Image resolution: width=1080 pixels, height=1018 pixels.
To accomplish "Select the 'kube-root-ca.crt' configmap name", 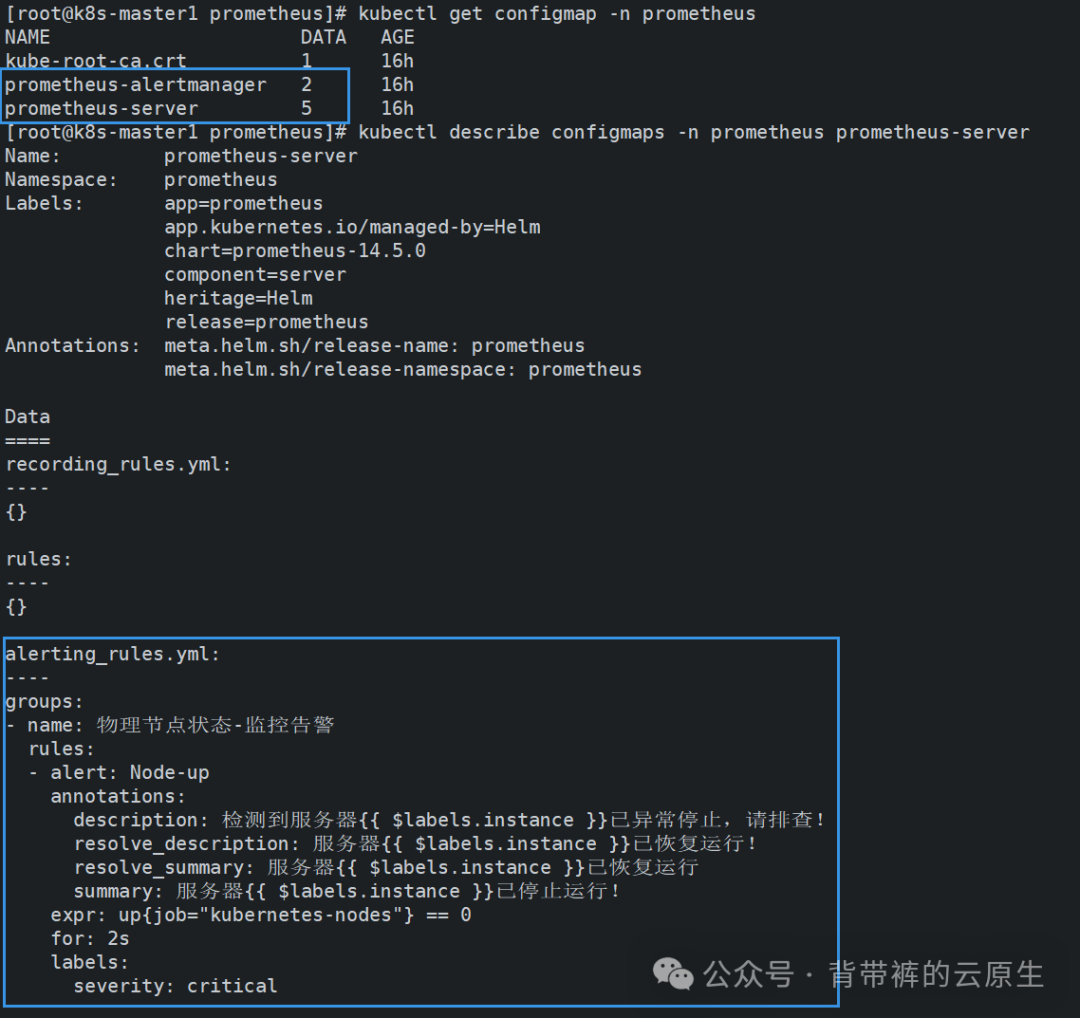I will coord(96,61).
